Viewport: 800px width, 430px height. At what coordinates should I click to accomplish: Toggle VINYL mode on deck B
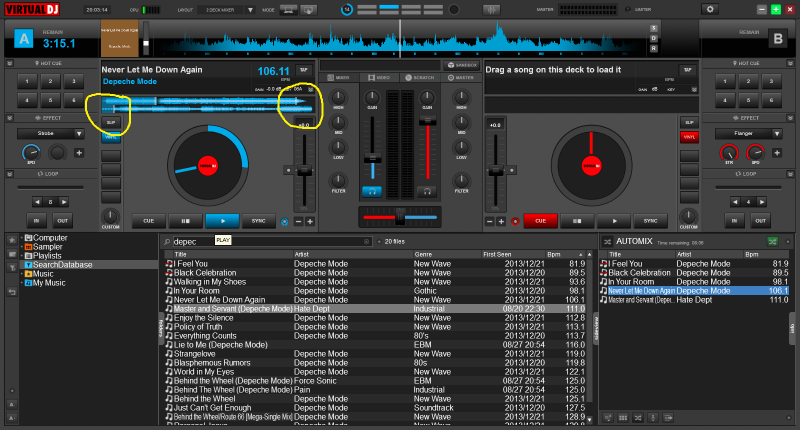pyautogui.click(x=689, y=137)
